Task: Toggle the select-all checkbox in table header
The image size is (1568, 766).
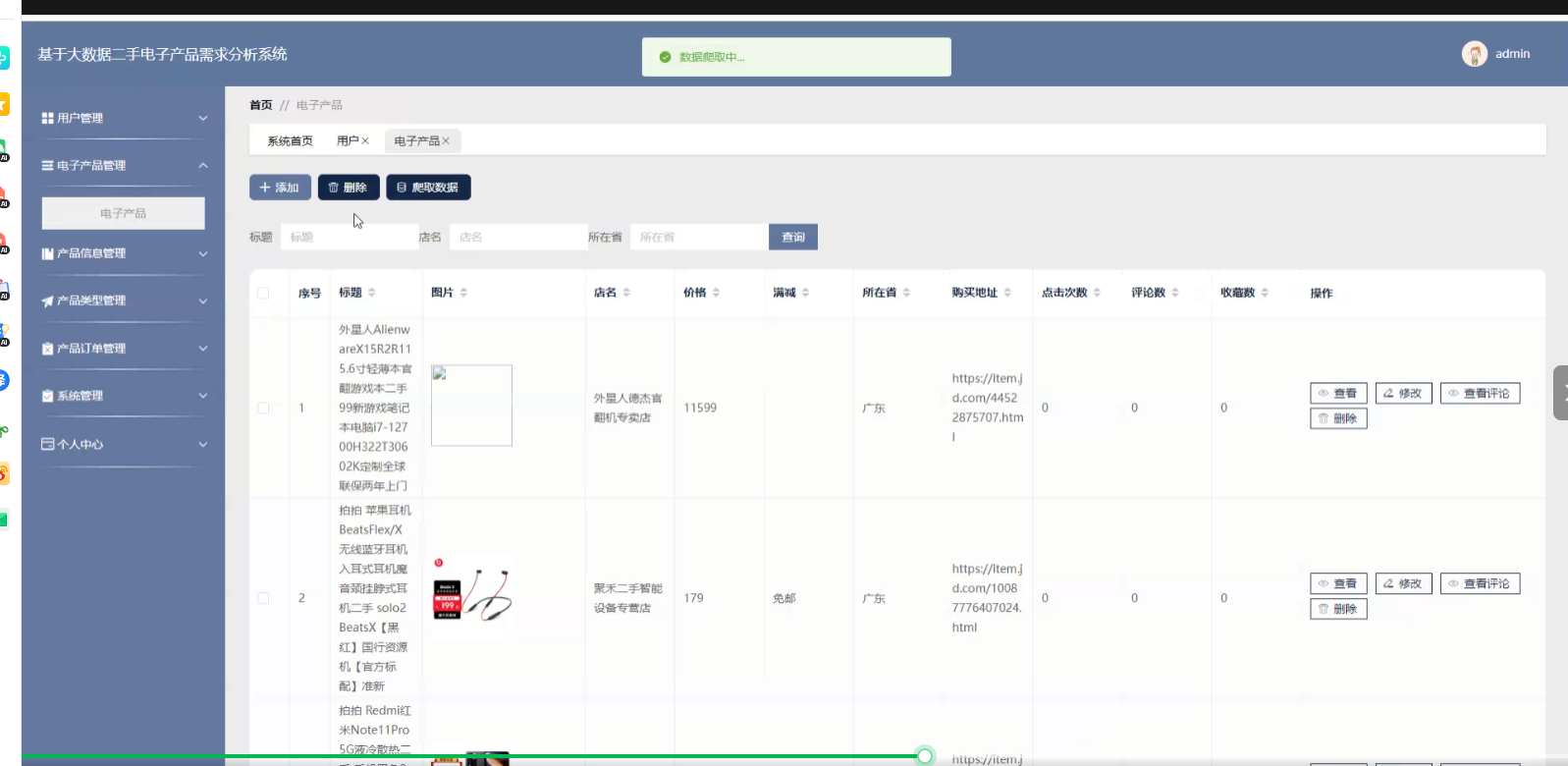Action: [263, 293]
